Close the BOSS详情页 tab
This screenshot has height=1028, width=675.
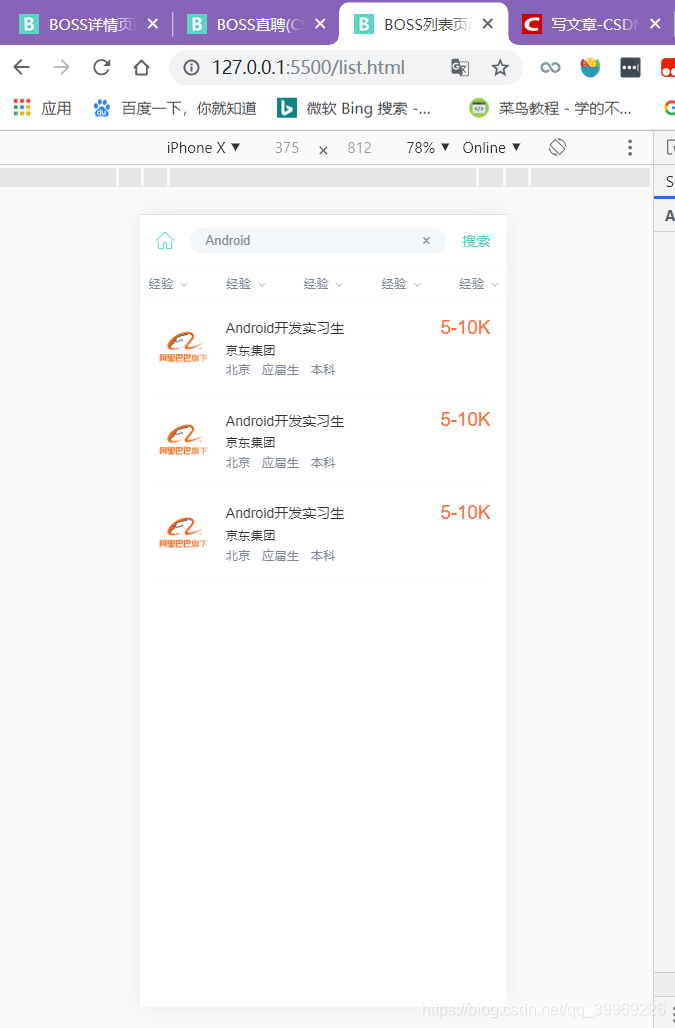coord(153,24)
